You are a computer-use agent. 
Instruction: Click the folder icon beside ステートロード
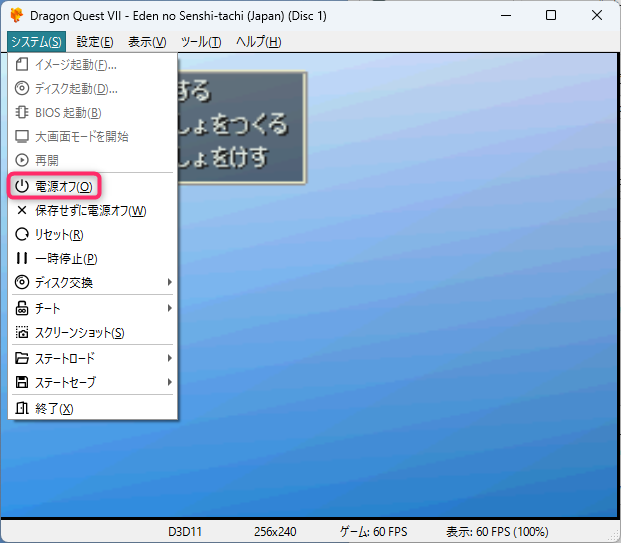[x=22, y=358]
